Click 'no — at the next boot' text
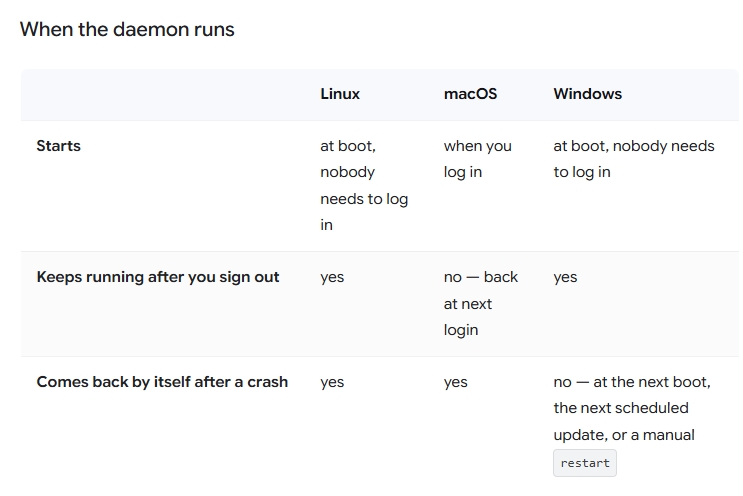 pyautogui.click(x=632, y=382)
